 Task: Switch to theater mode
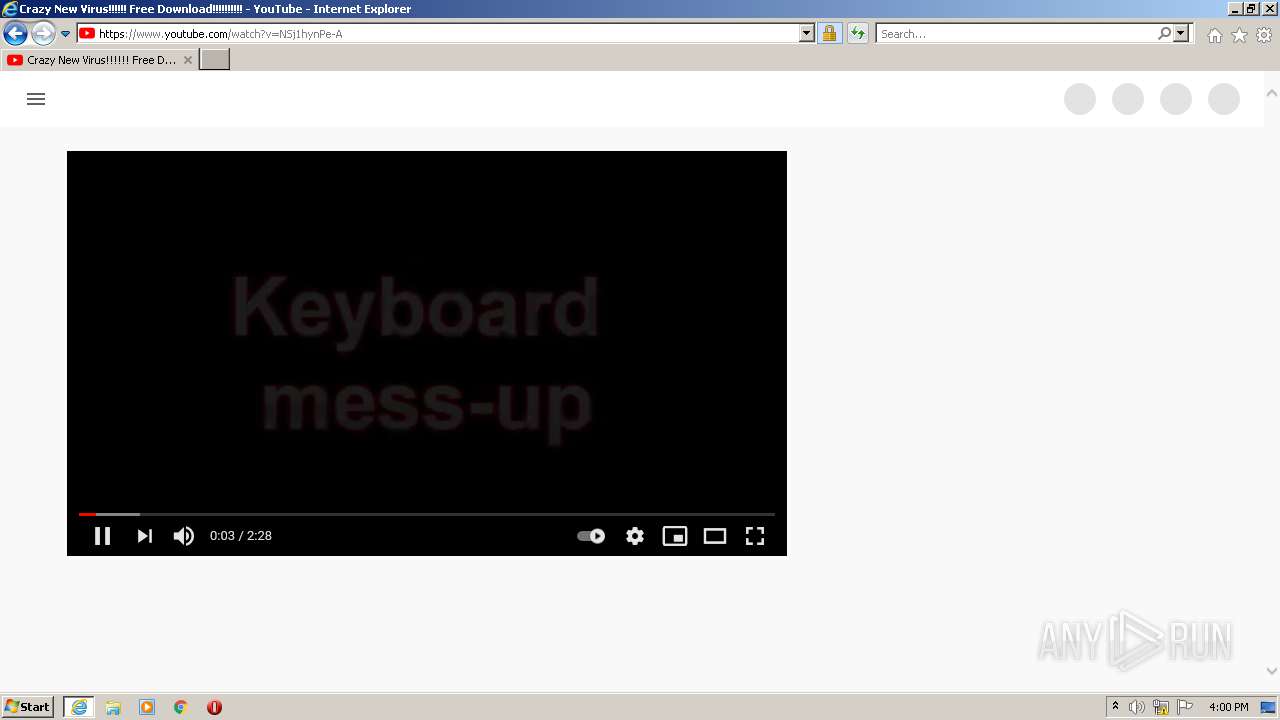tap(715, 536)
